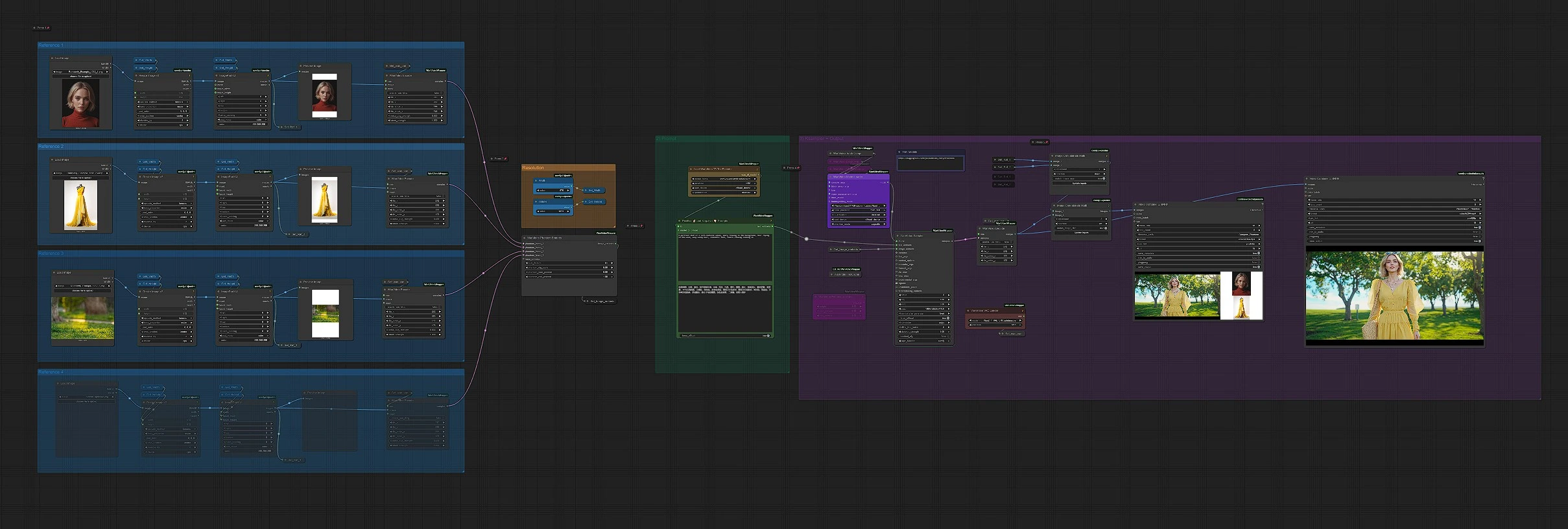Collapse the Load Image node in Reference 1

(53, 58)
